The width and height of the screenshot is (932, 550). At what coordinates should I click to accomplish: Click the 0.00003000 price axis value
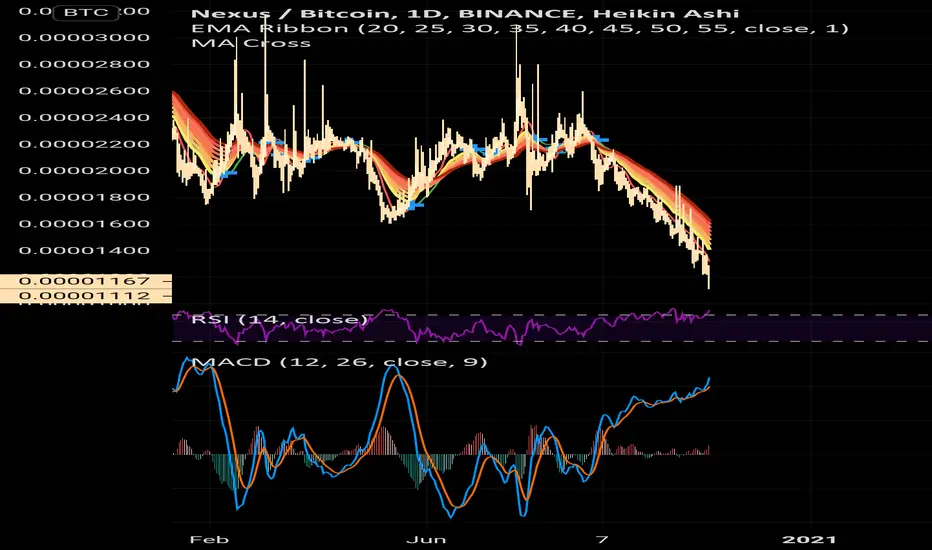(x=84, y=37)
